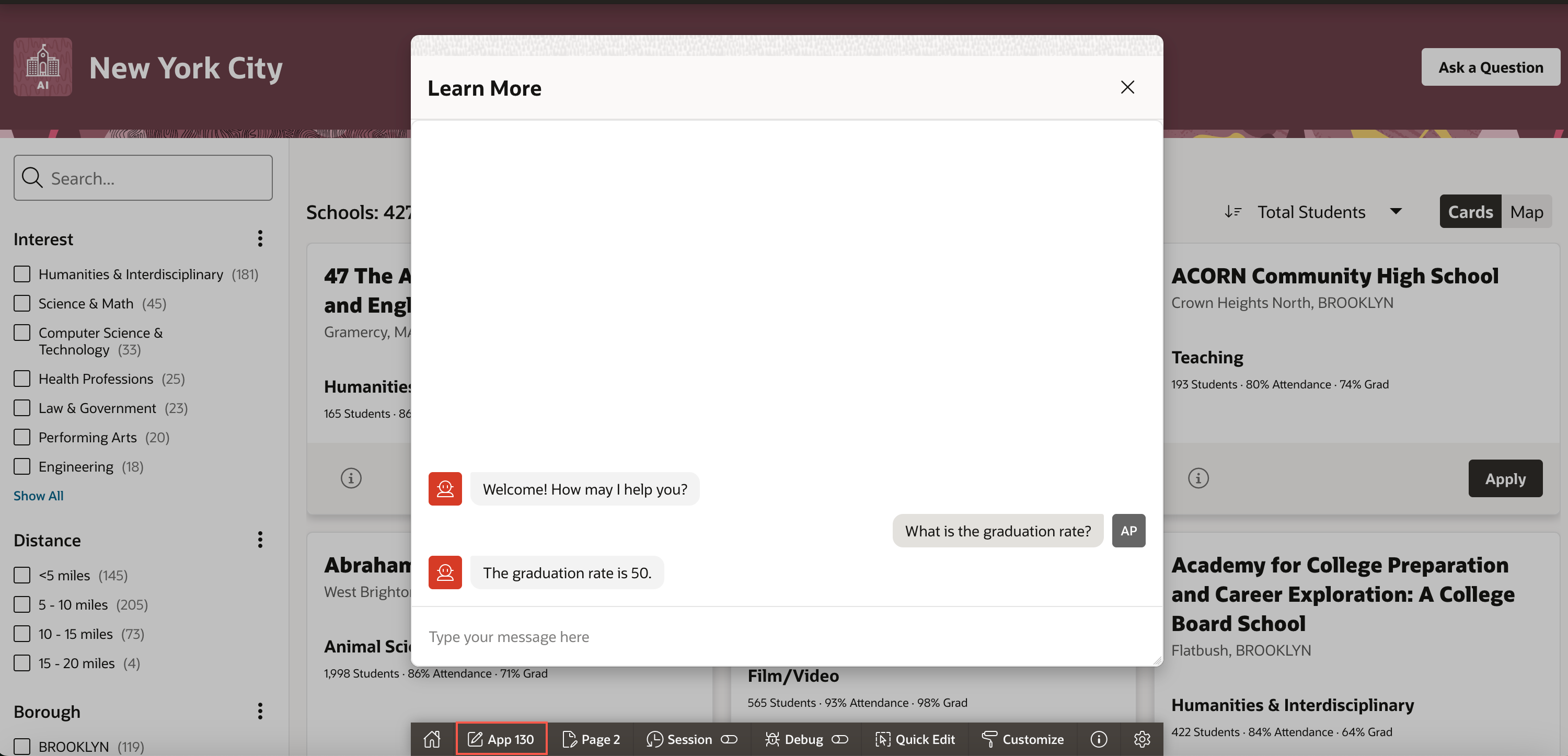1568x756 pixels.
Task: Open Page 2 in the developer toolbar
Action: (591, 739)
